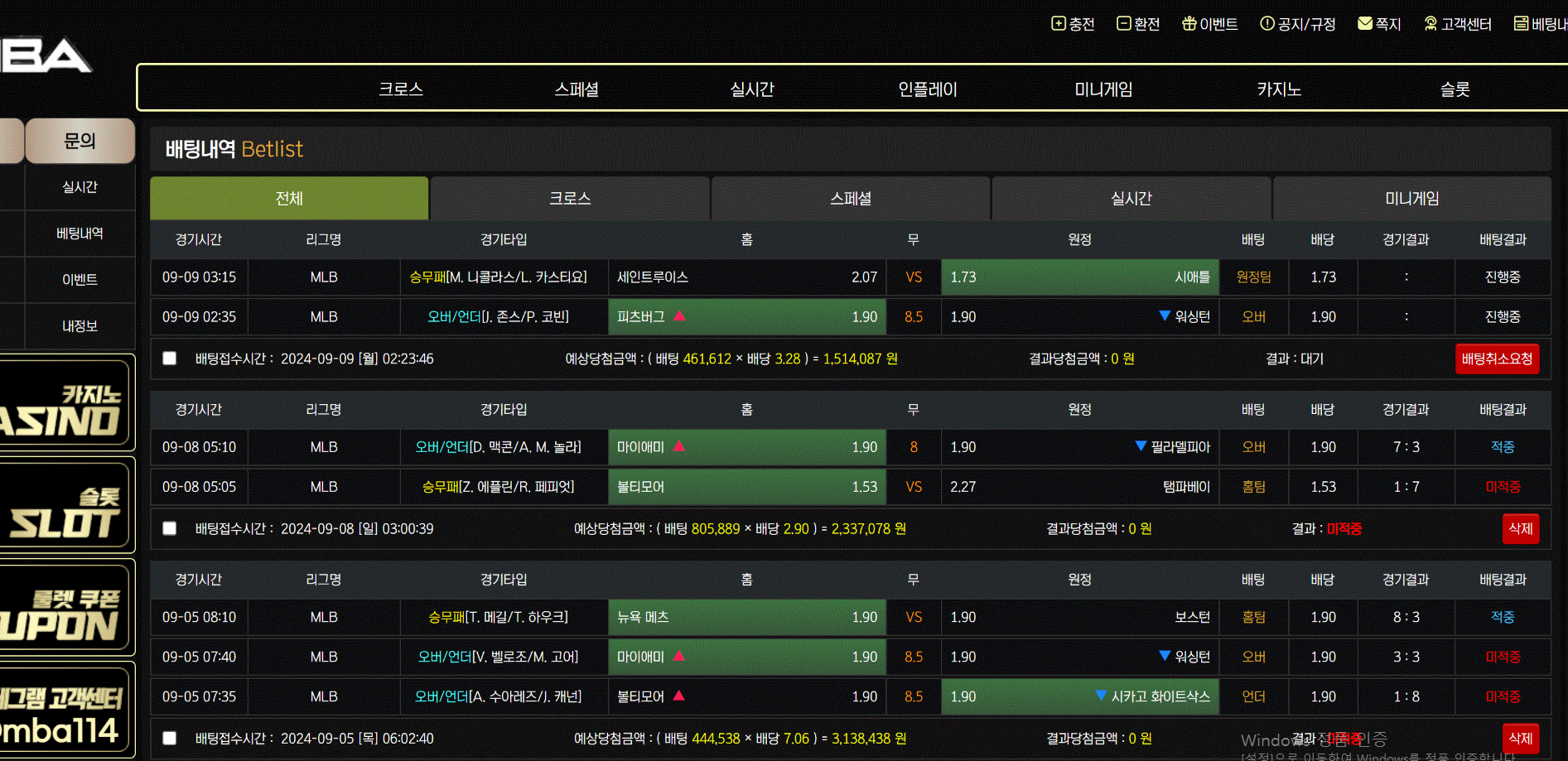Open the 카지노 CASINO banner

click(66, 403)
